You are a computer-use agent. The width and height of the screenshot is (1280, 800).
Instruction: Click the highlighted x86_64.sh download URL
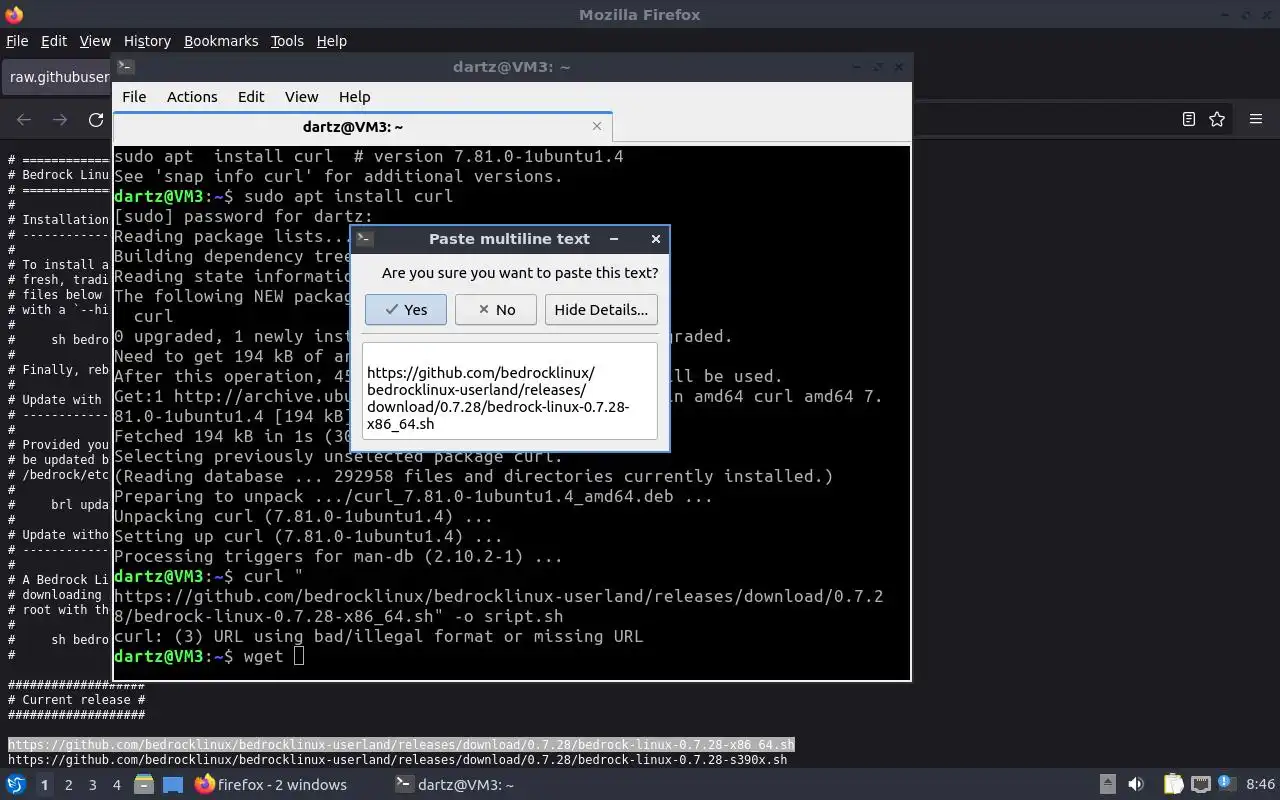pyautogui.click(x=401, y=744)
